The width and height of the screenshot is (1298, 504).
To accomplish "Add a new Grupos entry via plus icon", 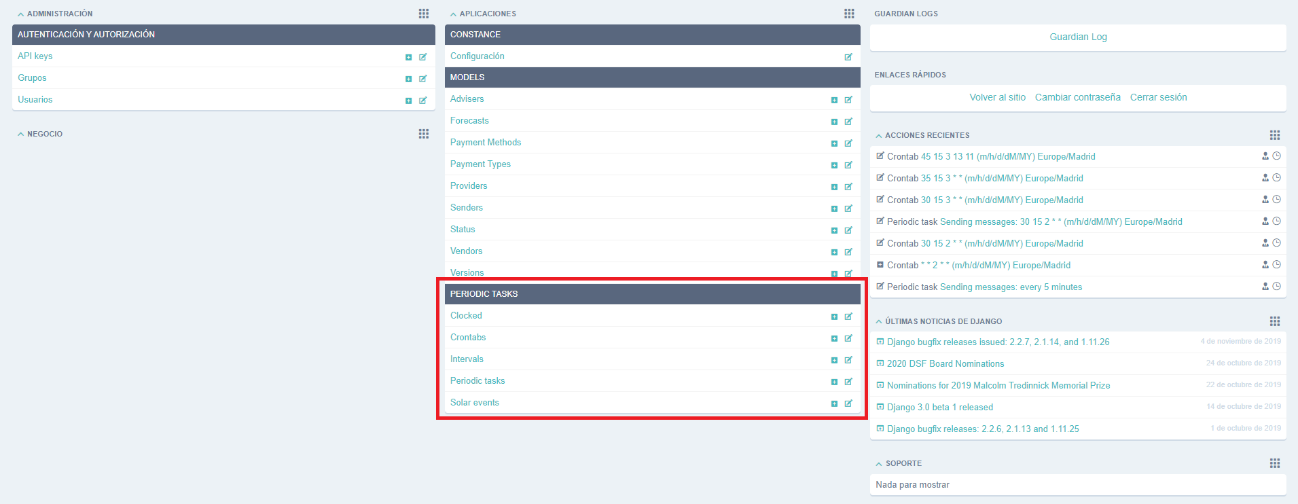I will point(408,78).
